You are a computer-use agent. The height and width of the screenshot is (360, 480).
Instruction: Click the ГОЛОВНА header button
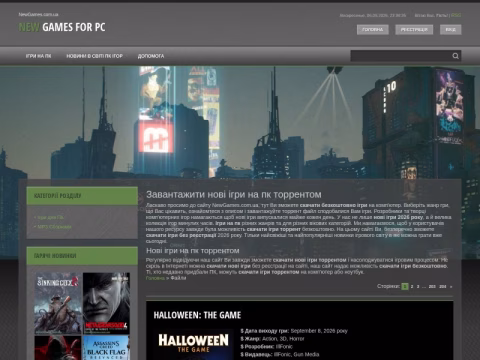(x=373, y=30)
